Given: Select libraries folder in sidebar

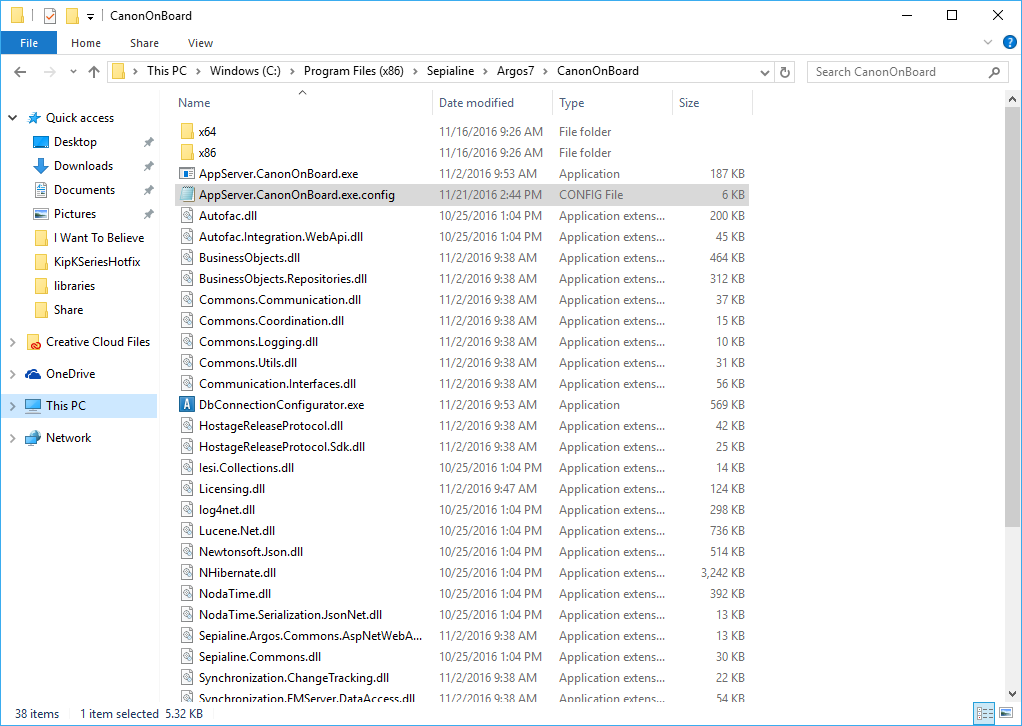Looking at the screenshot, I should 74,286.
